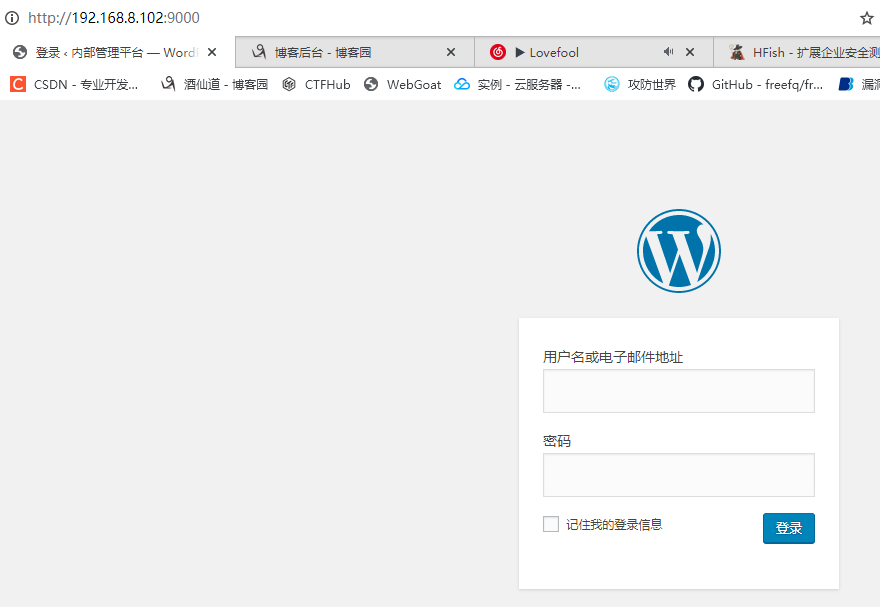Image resolution: width=880 pixels, height=607 pixels.
Task: Close the Lovefool tab
Action: point(690,52)
